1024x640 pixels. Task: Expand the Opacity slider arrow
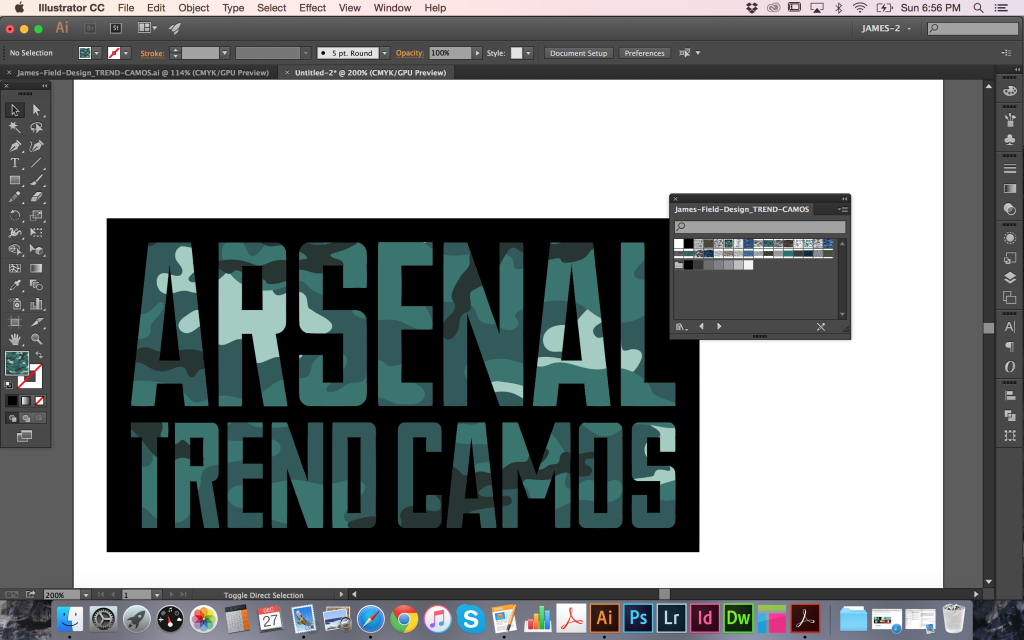coord(477,53)
